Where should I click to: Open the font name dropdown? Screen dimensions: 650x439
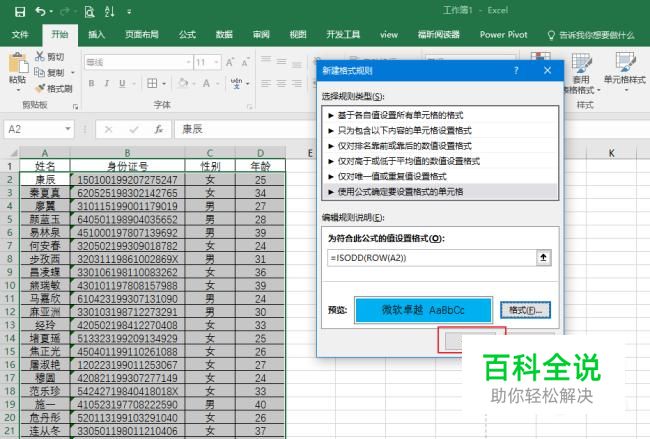click(x=189, y=63)
